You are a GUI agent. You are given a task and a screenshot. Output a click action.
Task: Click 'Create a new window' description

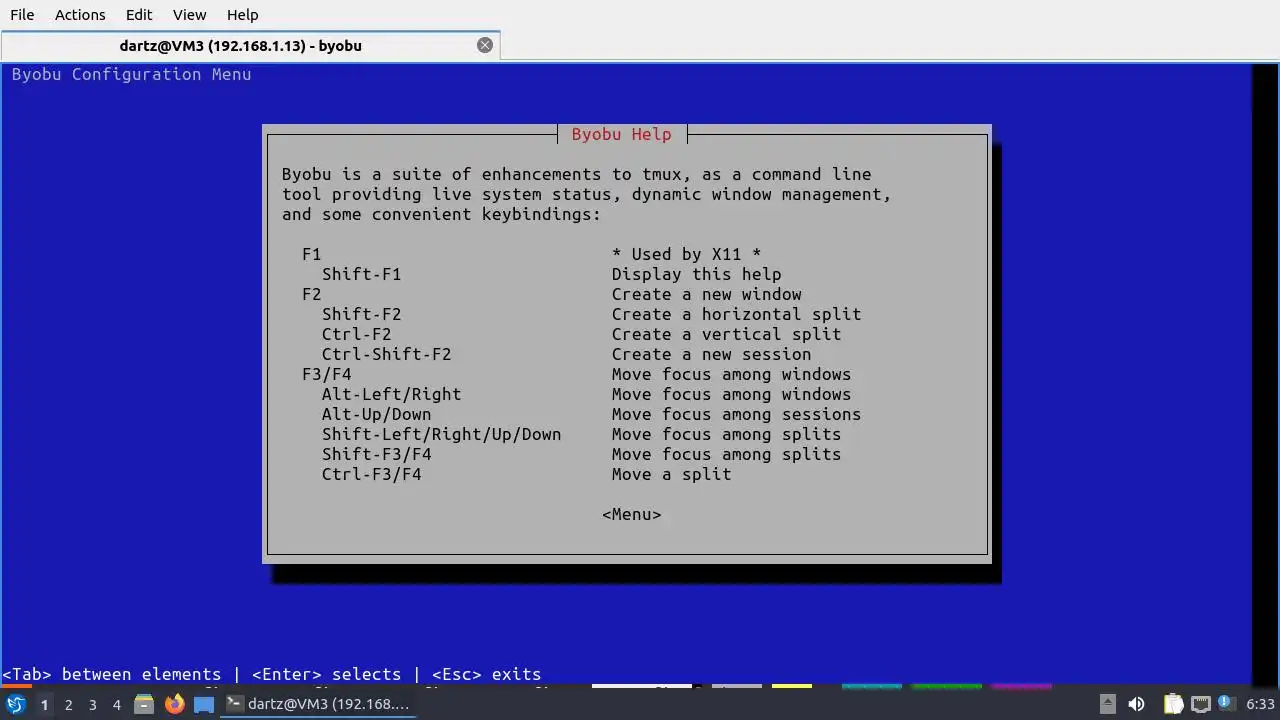pyautogui.click(x=706, y=294)
